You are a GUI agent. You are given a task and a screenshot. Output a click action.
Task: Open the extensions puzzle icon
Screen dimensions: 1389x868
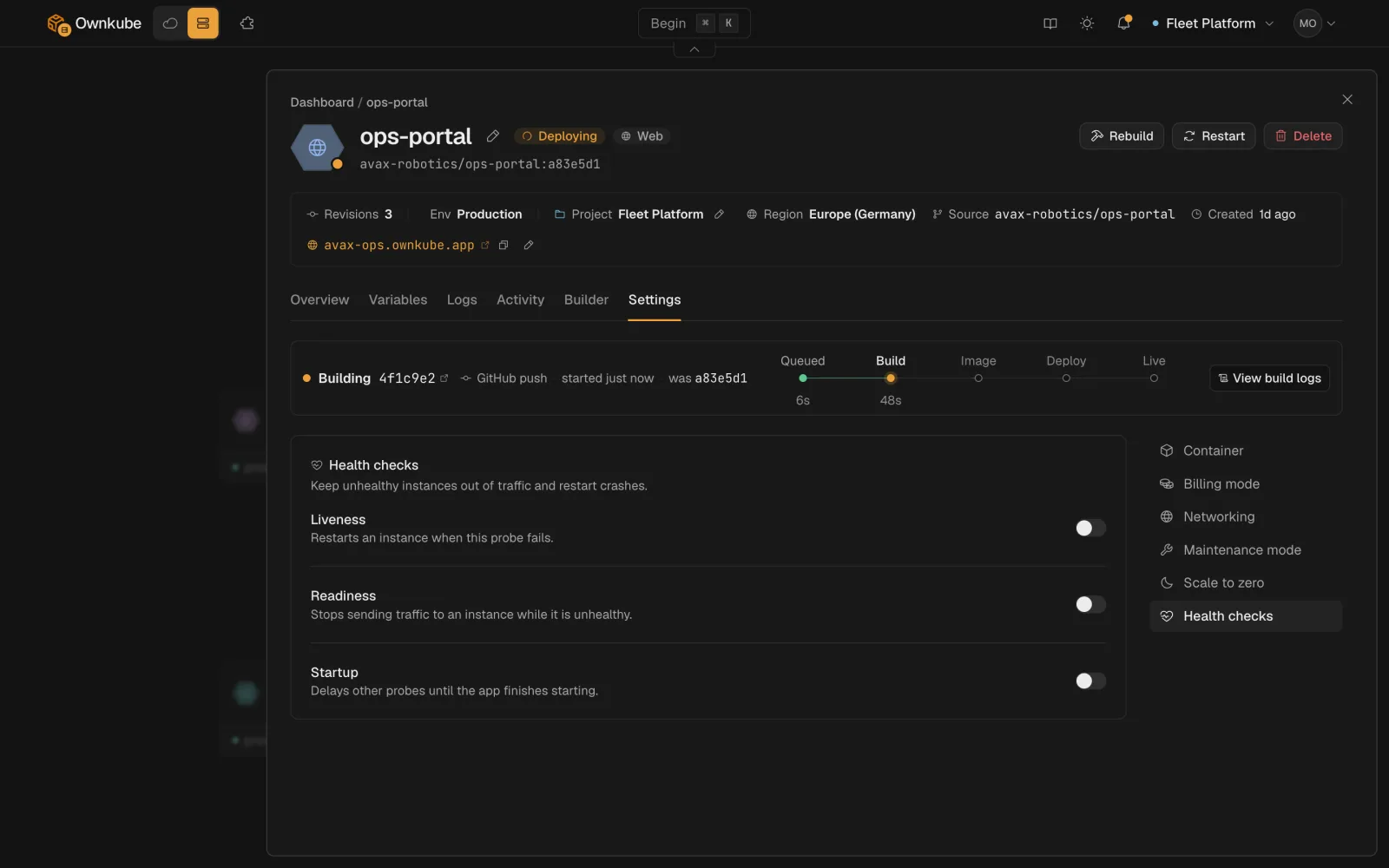tap(247, 23)
